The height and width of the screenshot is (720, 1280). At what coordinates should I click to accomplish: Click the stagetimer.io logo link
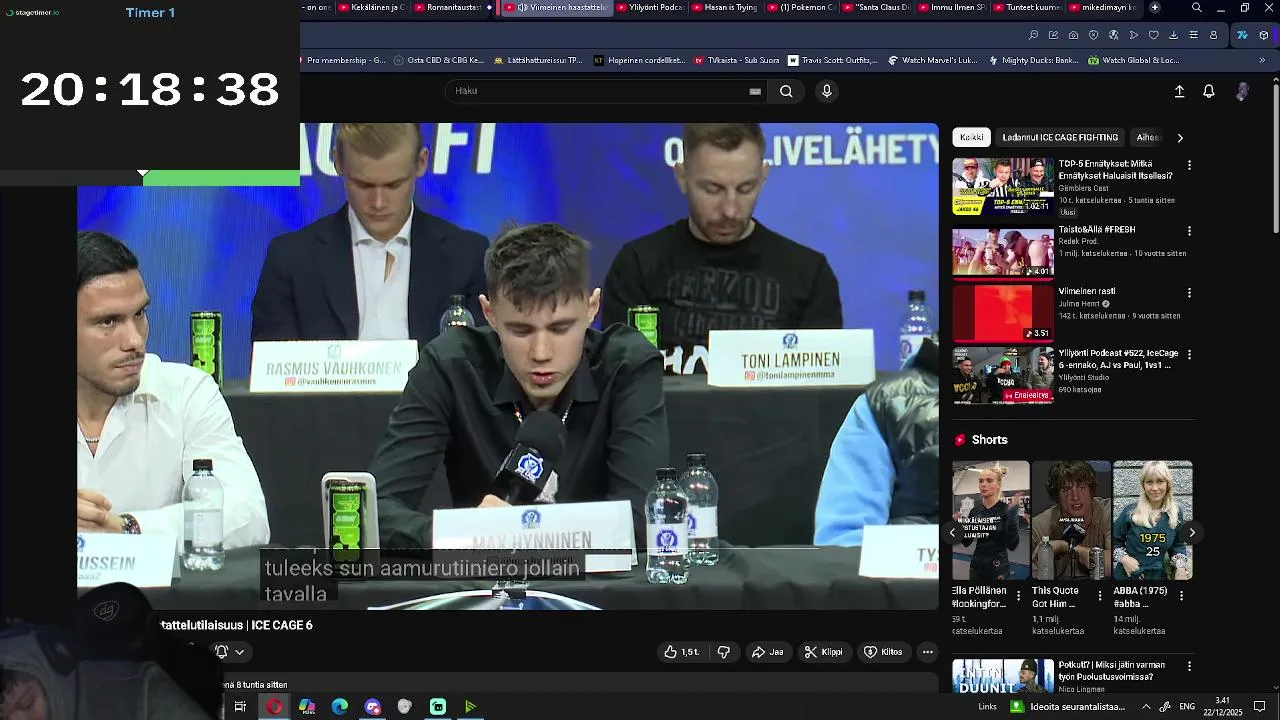[31, 12]
